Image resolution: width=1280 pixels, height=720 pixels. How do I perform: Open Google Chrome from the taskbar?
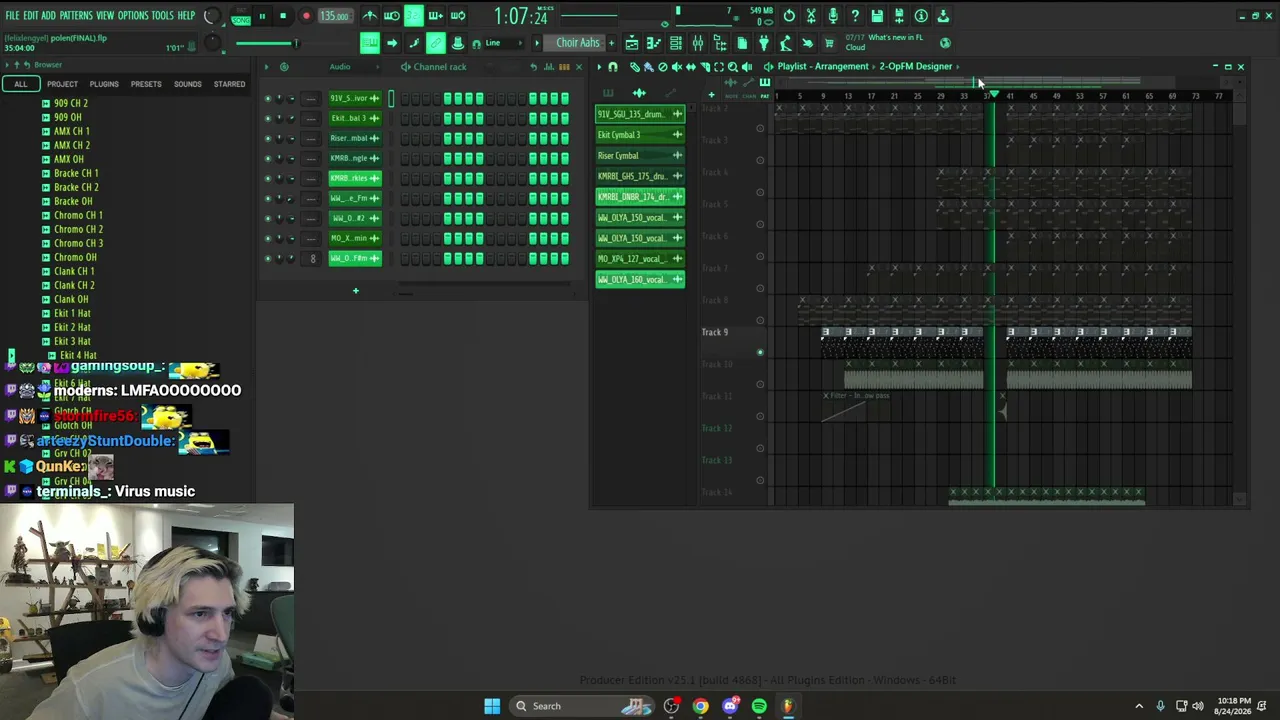pyautogui.click(x=700, y=706)
